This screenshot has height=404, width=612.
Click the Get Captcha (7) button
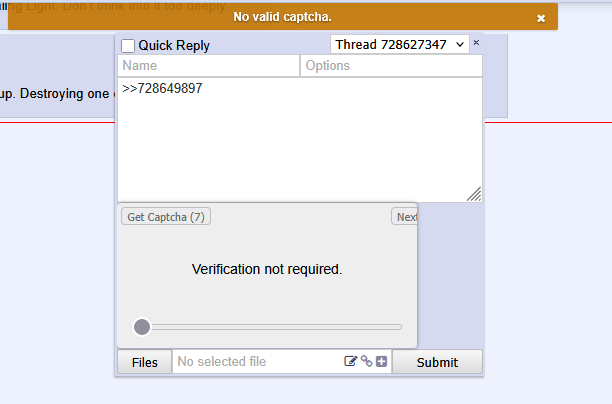[166, 217]
